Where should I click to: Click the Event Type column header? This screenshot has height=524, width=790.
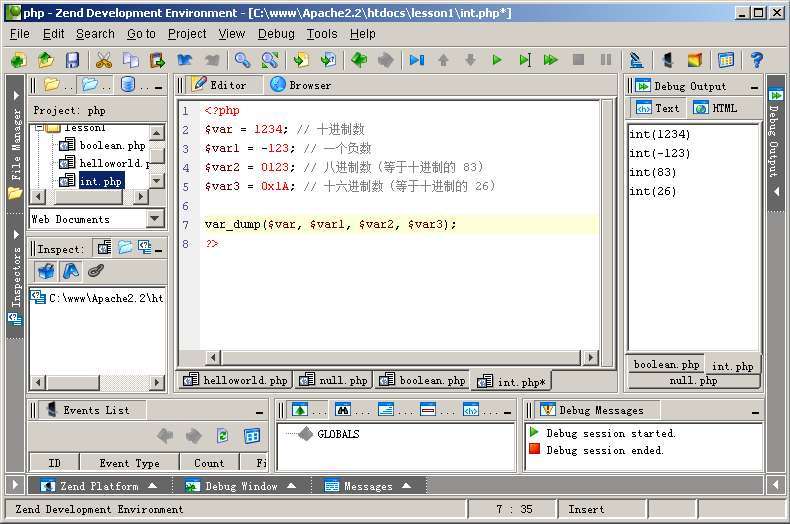[x=129, y=463]
